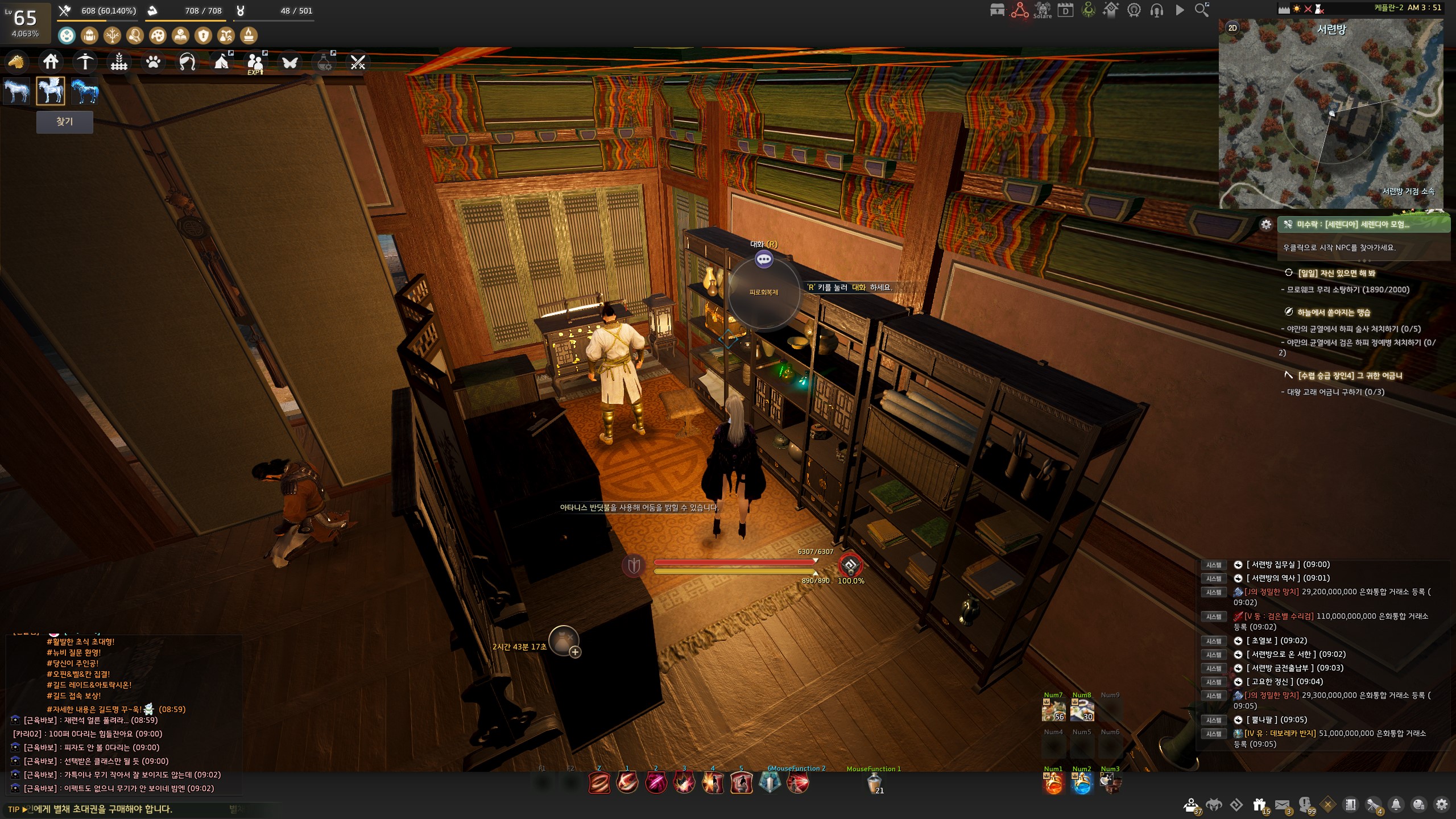Click the notification bell icon
The height and width of the screenshot is (819, 1456).
coord(1396,805)
